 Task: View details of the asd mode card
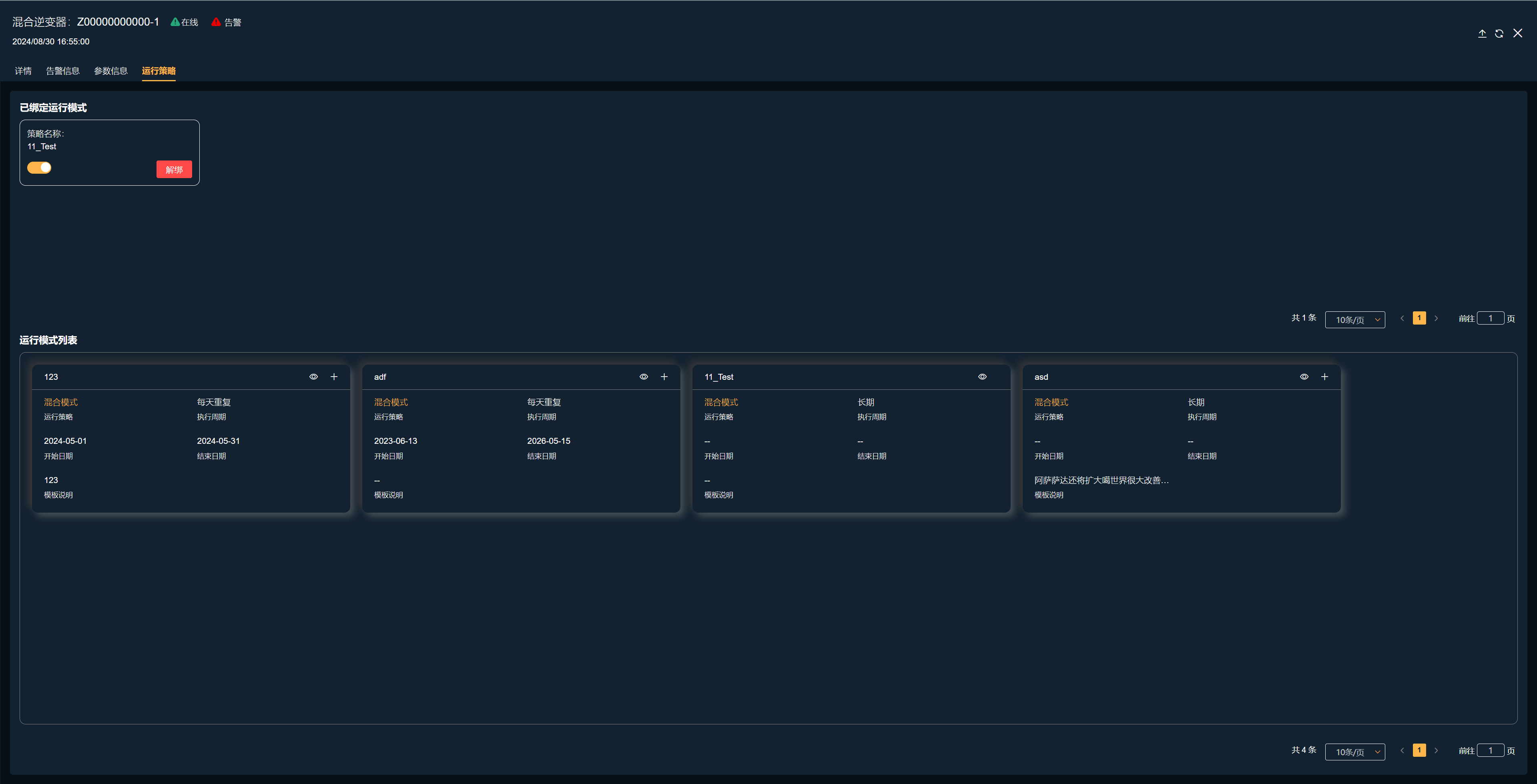coord(1304,377)
